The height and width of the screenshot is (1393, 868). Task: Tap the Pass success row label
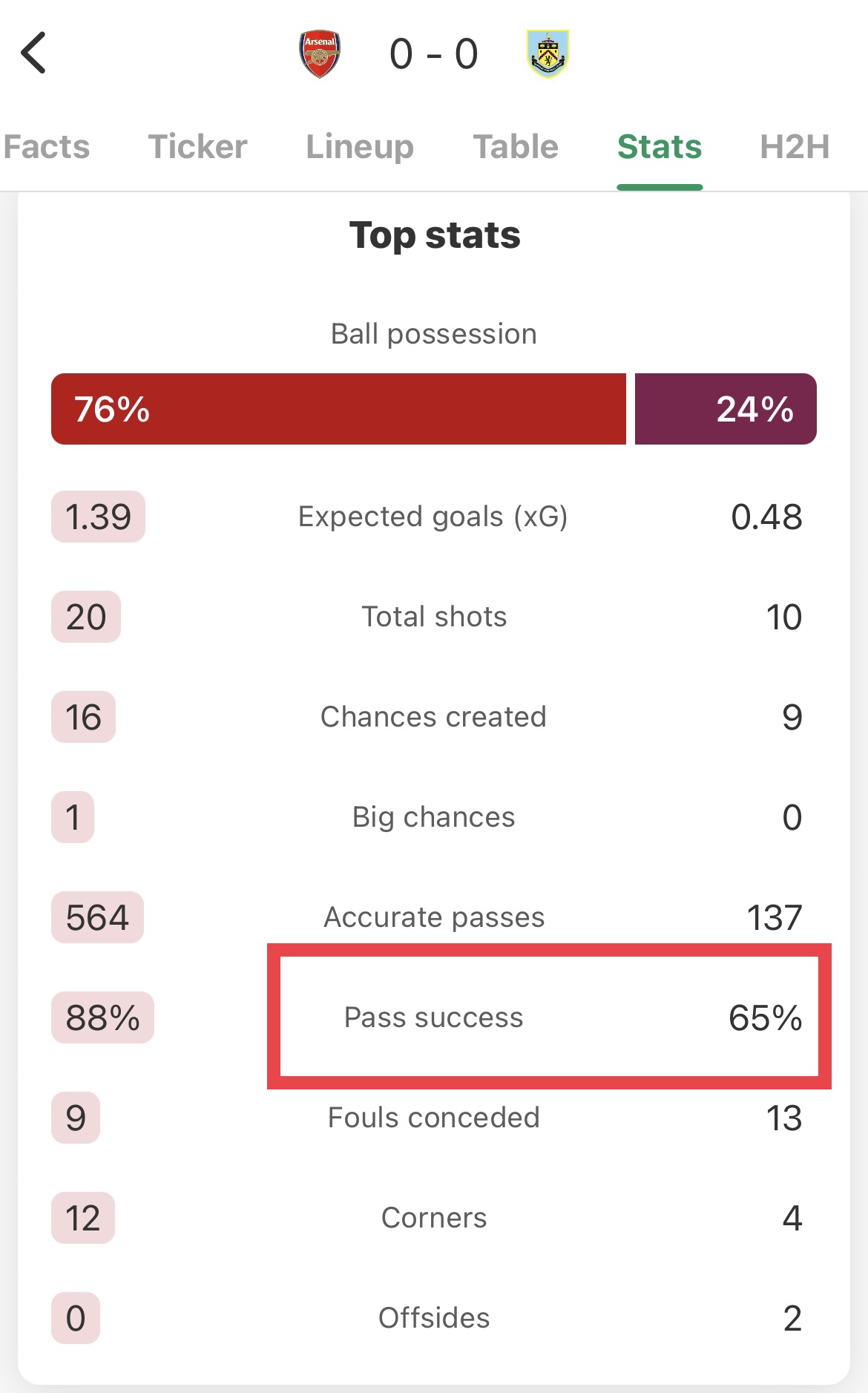[x=434, y=1017]
